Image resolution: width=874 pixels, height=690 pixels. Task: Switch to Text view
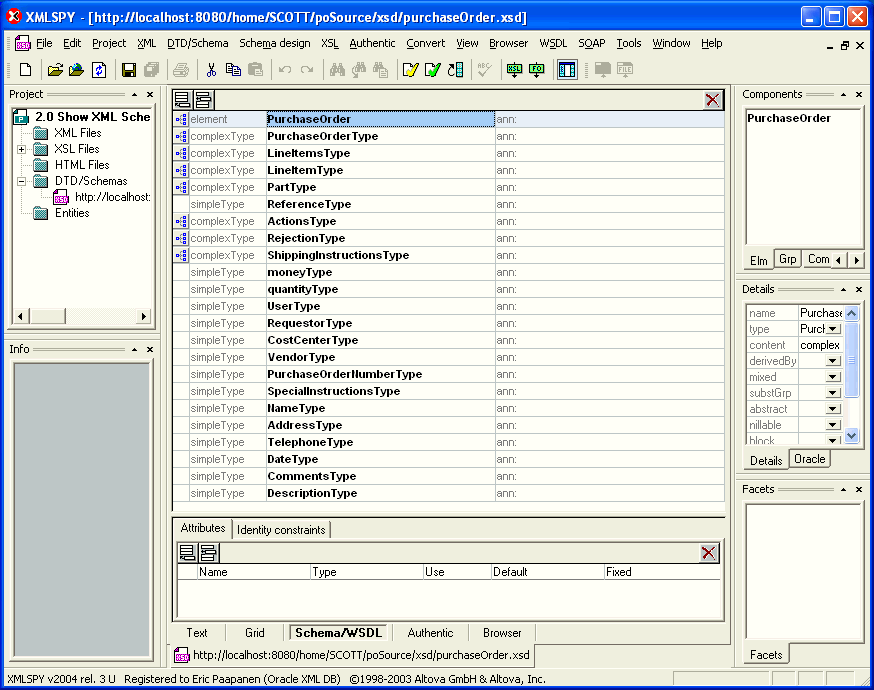(197, 633)
